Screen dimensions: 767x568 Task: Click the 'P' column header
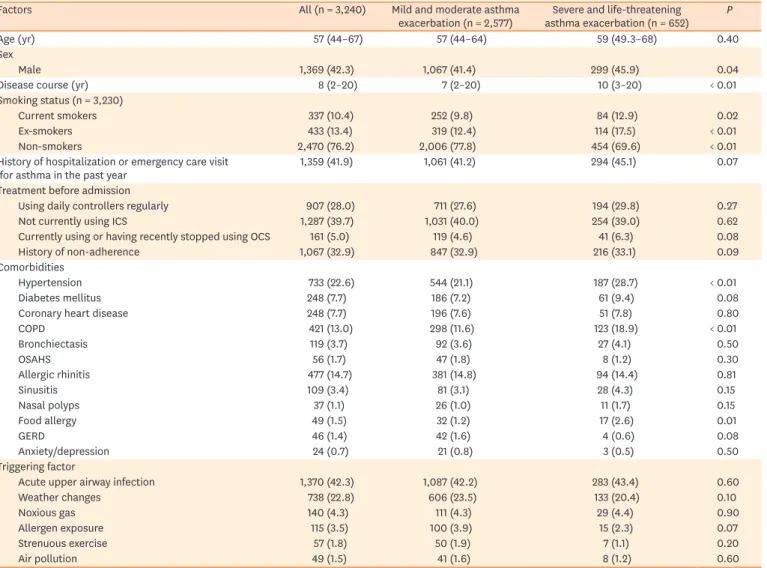click(x=729, y=9)
